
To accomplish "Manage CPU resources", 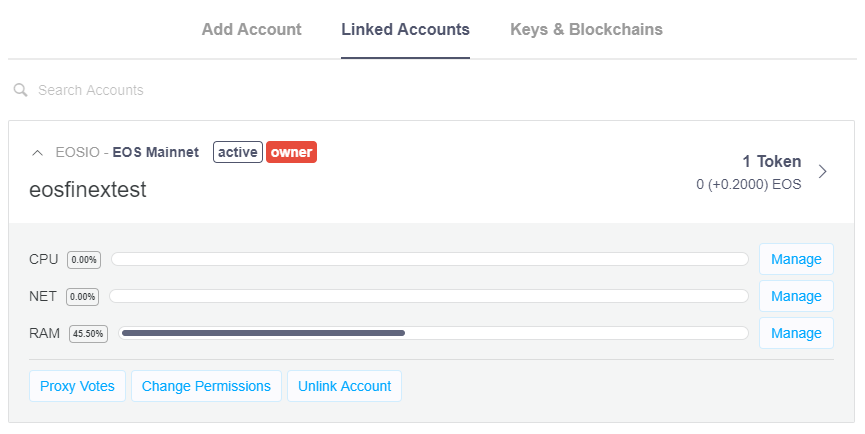I will (796, 259).
